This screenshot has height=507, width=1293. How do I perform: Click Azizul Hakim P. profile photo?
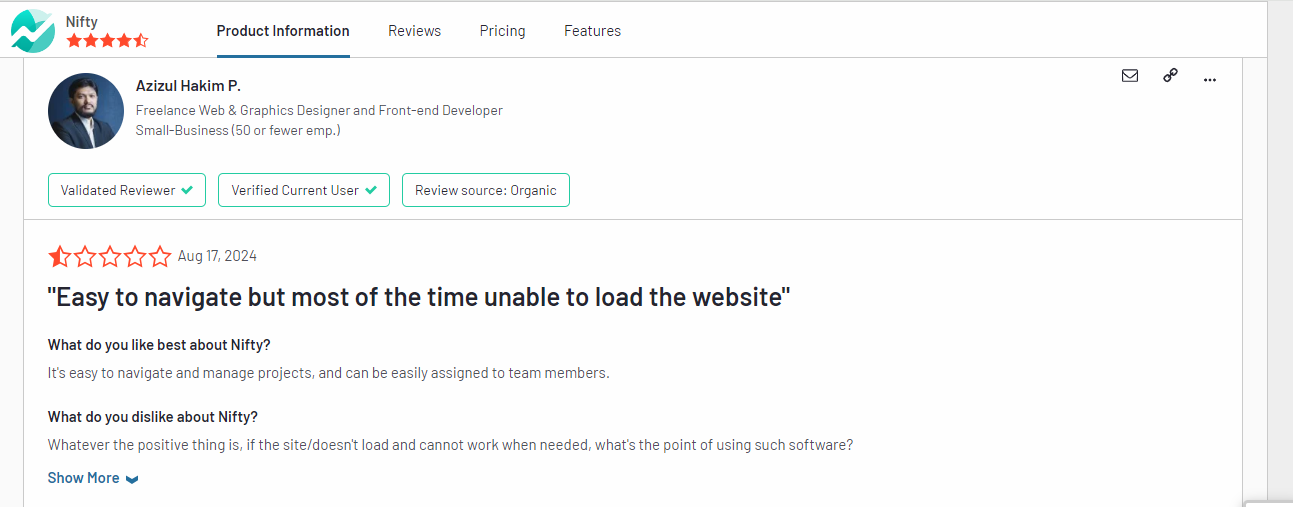(86, 111)
